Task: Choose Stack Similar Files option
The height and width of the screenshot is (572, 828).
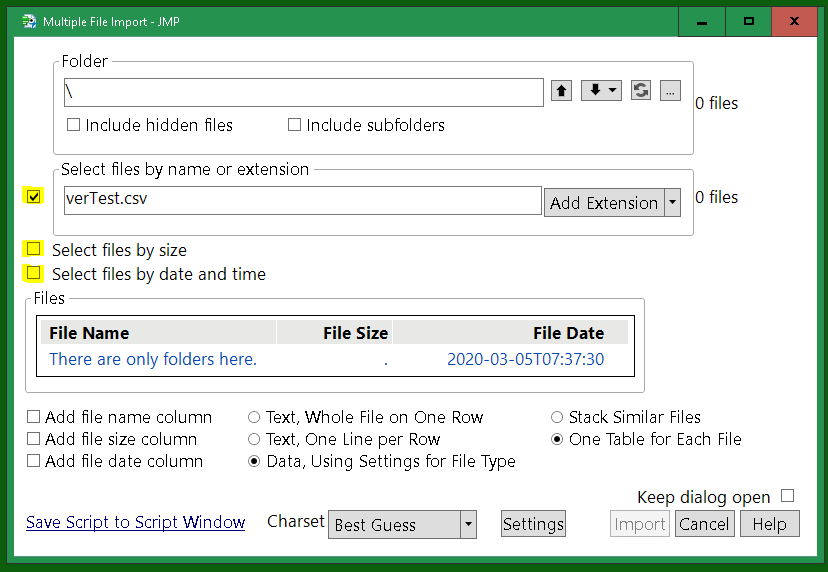Action: click(x=557, y=418)
